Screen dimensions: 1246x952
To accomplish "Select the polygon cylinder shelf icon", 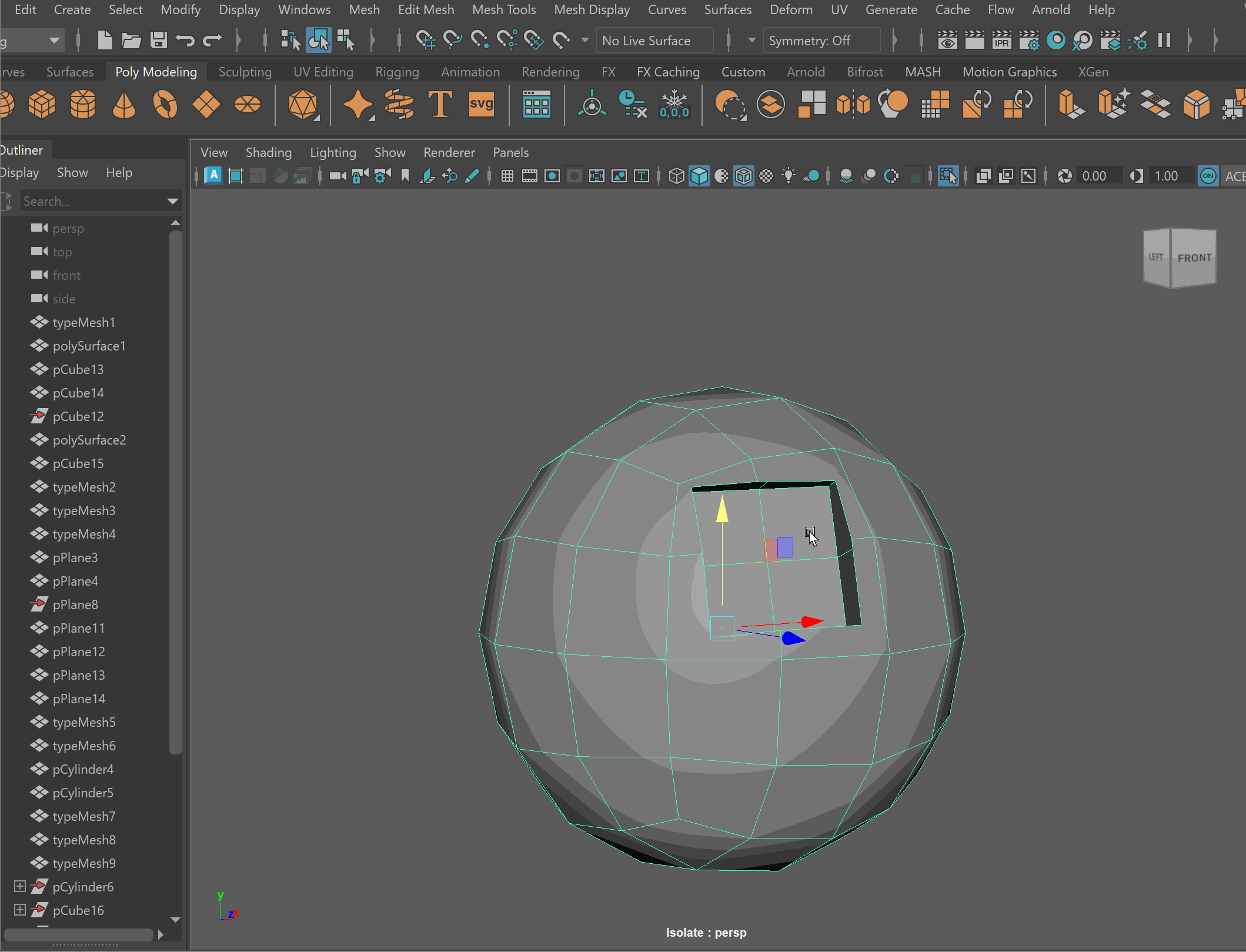I will click(82, 105).
